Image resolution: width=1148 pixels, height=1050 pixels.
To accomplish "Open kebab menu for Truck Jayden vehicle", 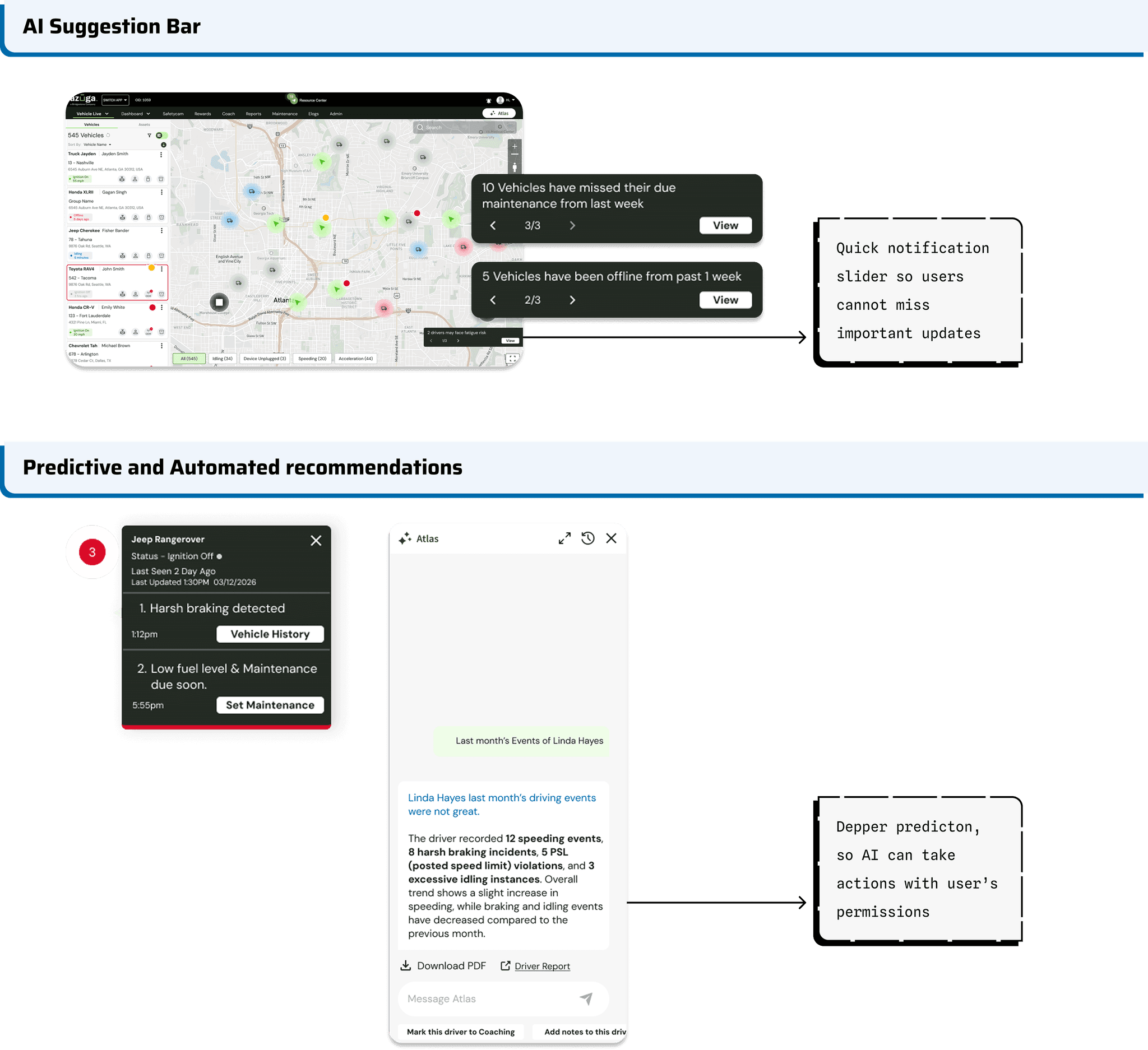I will [161, 154].
